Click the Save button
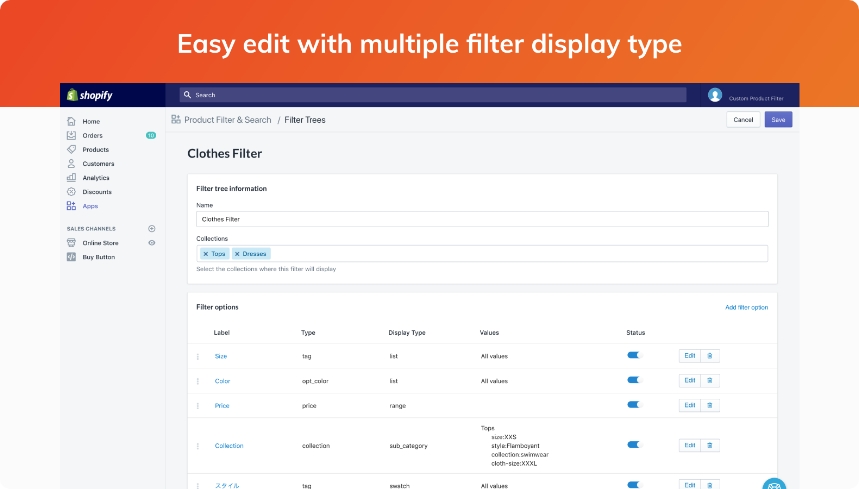This screenshot has height=489, width=859. (x=778, y=119)
